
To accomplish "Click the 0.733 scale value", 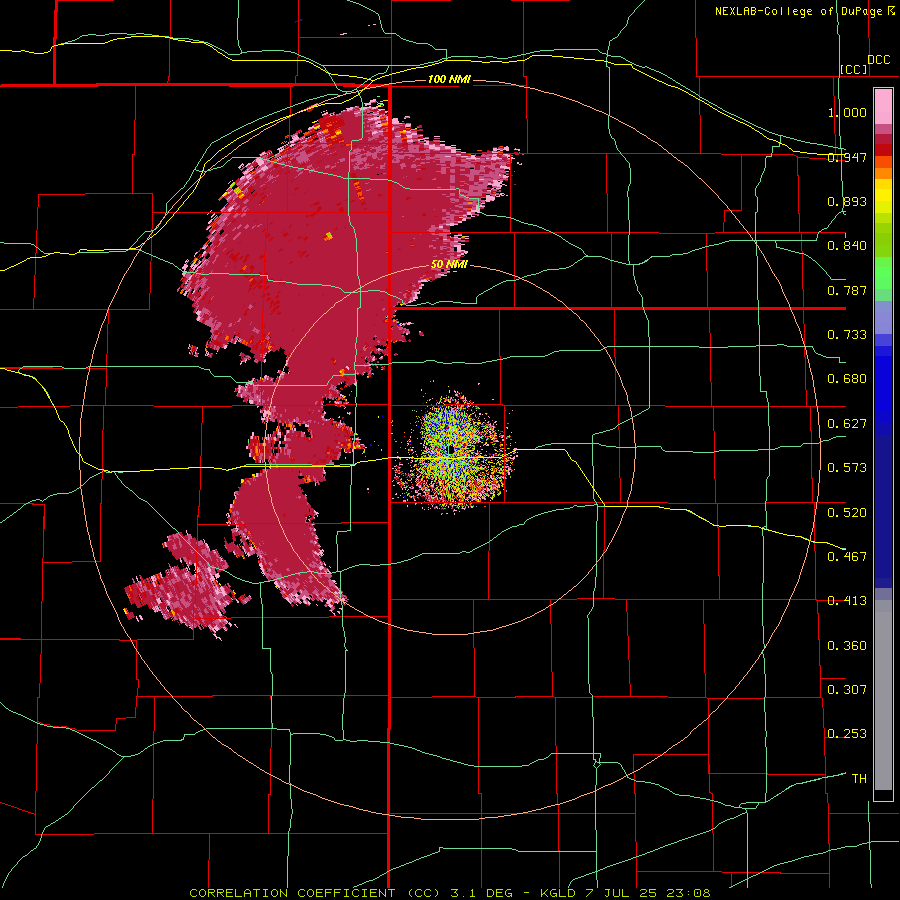I will click(x=847, y=335).
